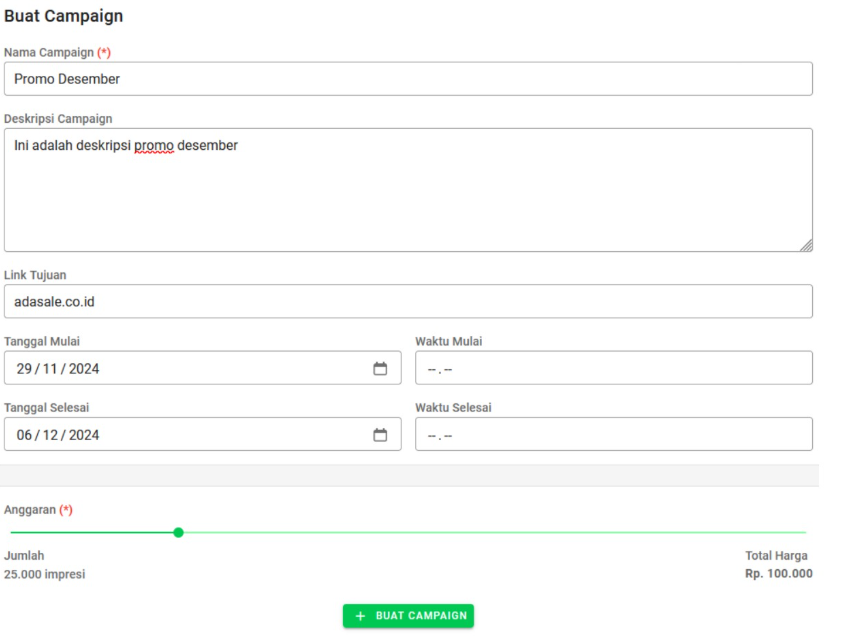
Task: Click the textarea resize handle in Deskripsi Campaign
Action: 806,246
